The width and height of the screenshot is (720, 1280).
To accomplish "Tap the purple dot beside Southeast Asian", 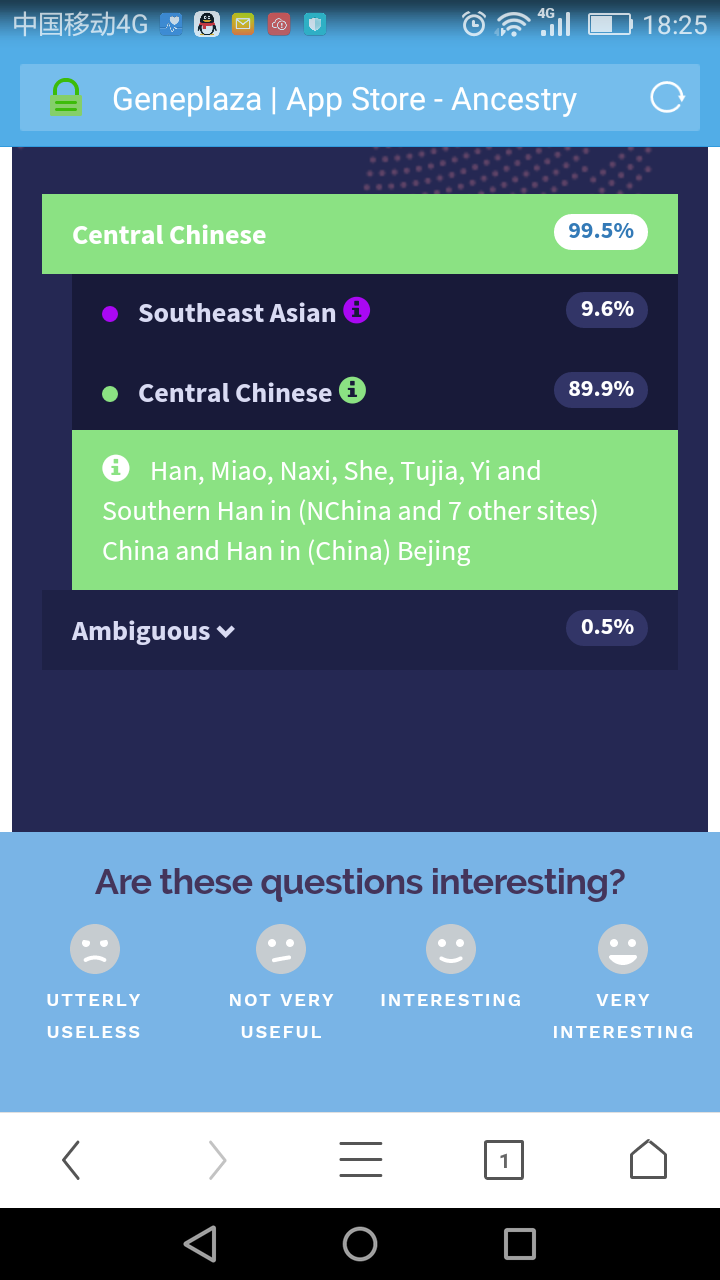I will click(110, 314).
